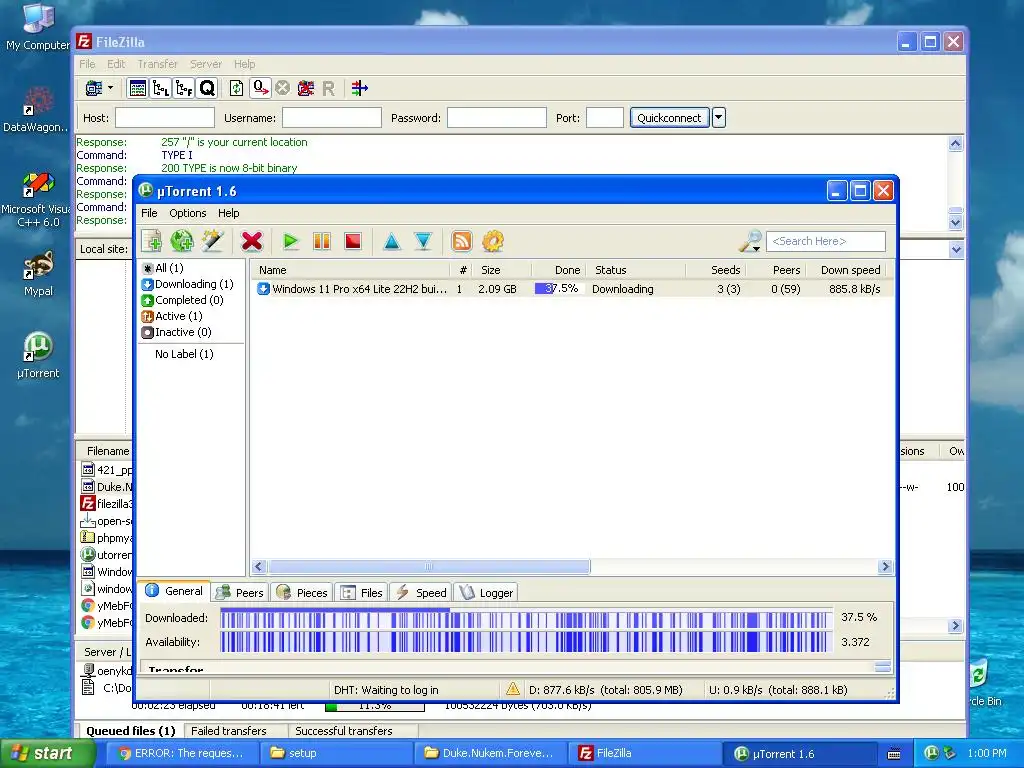Select the No Label (1) entry
Viewport: 1024px width, 768px height.
[x=184, y=354]
